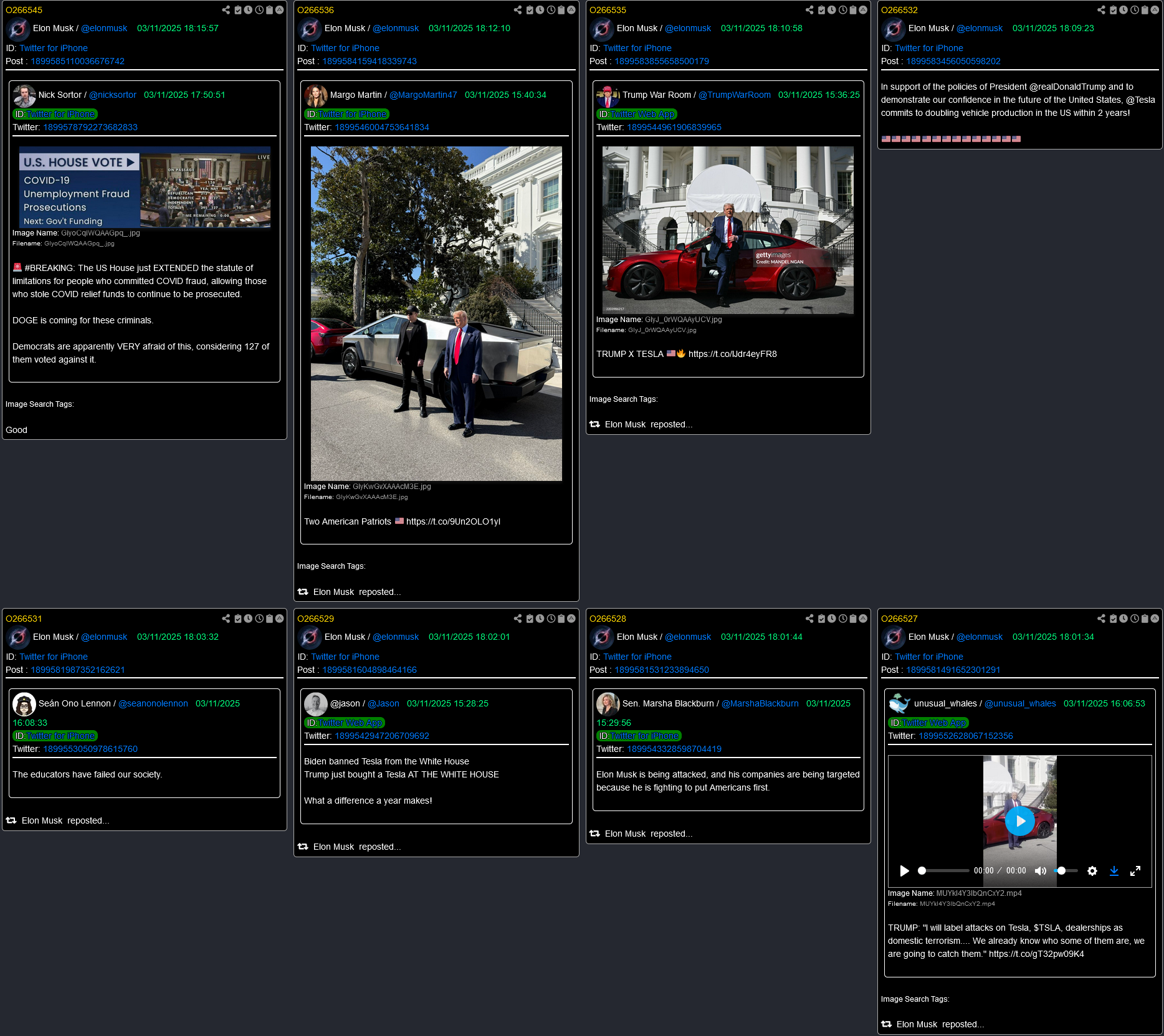Open @MarshaBlackburn profile link
The width and height of the screenshot is (1164, 1036).
pyautogui.click(x=760, y=703)
